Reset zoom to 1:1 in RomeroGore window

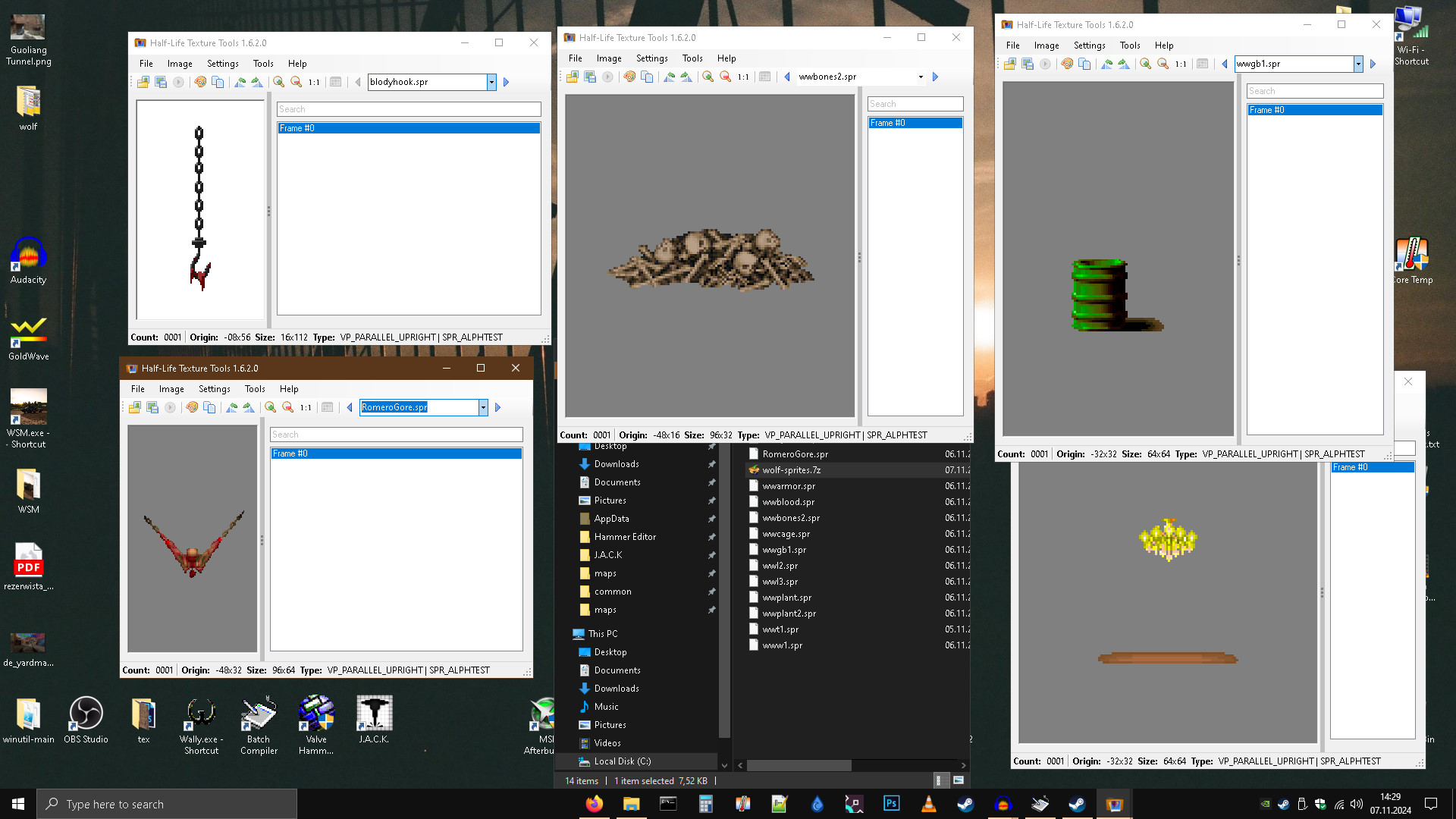click(306, 407)
